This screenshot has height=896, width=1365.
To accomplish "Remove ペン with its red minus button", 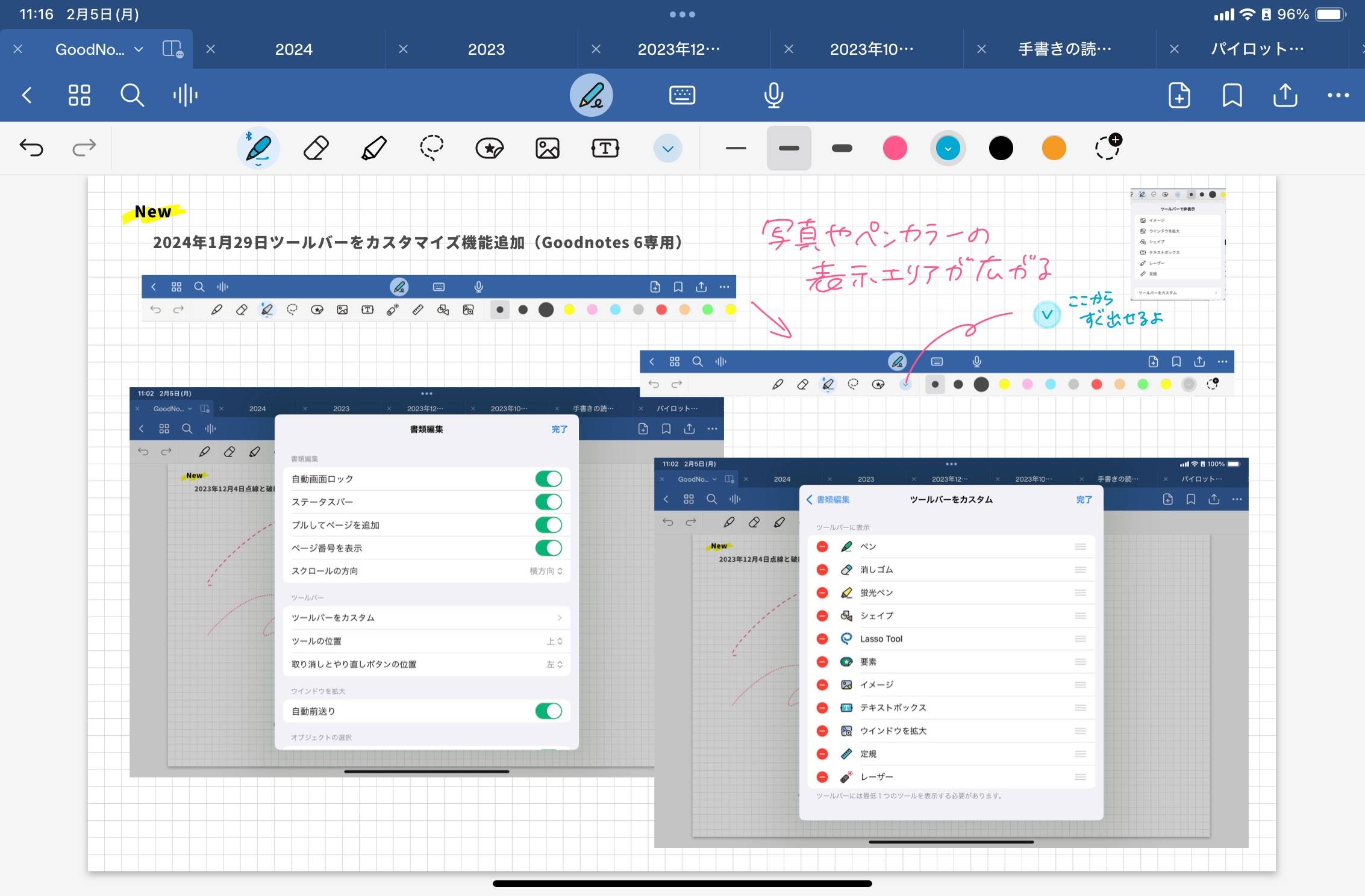I will pyautogui.click(x=822, y=547).
